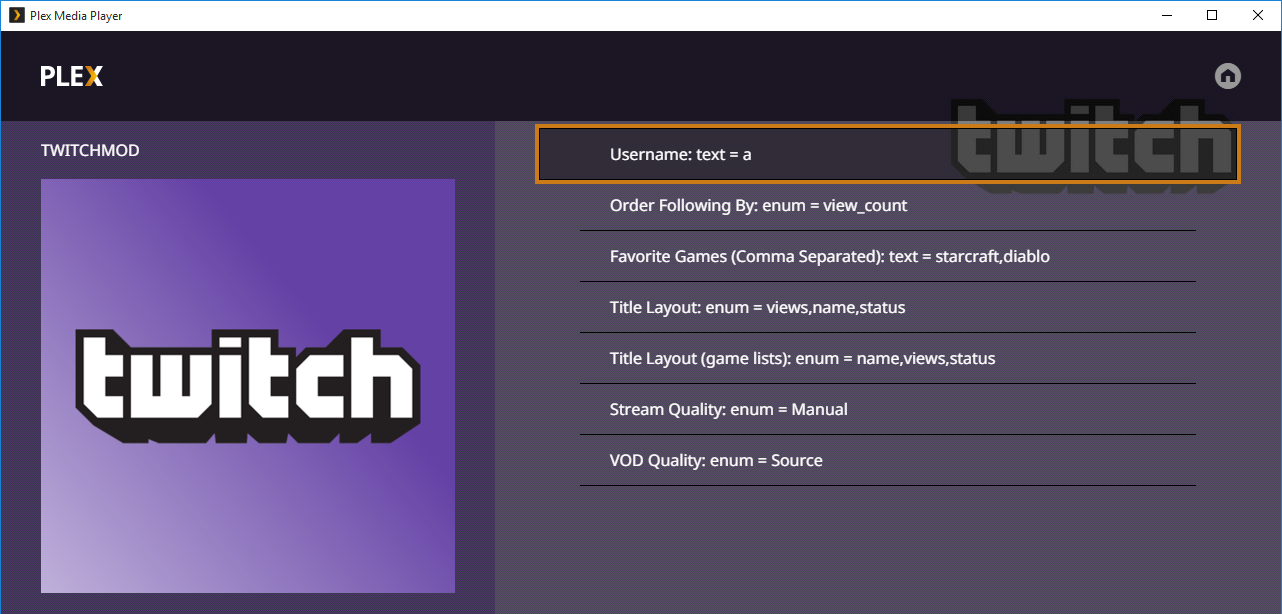Open Title Layout (game lists) setting
The width and height of the screenshot is (1282, 614).
tap(888, 358)
